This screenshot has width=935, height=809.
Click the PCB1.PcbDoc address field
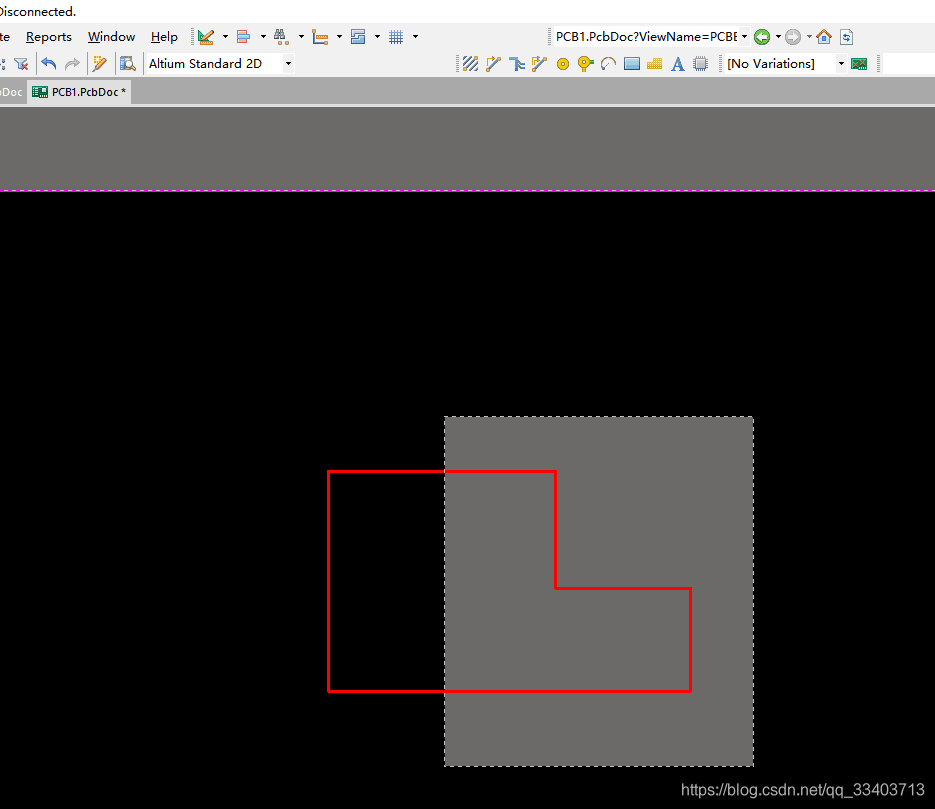tap(646, 37)
